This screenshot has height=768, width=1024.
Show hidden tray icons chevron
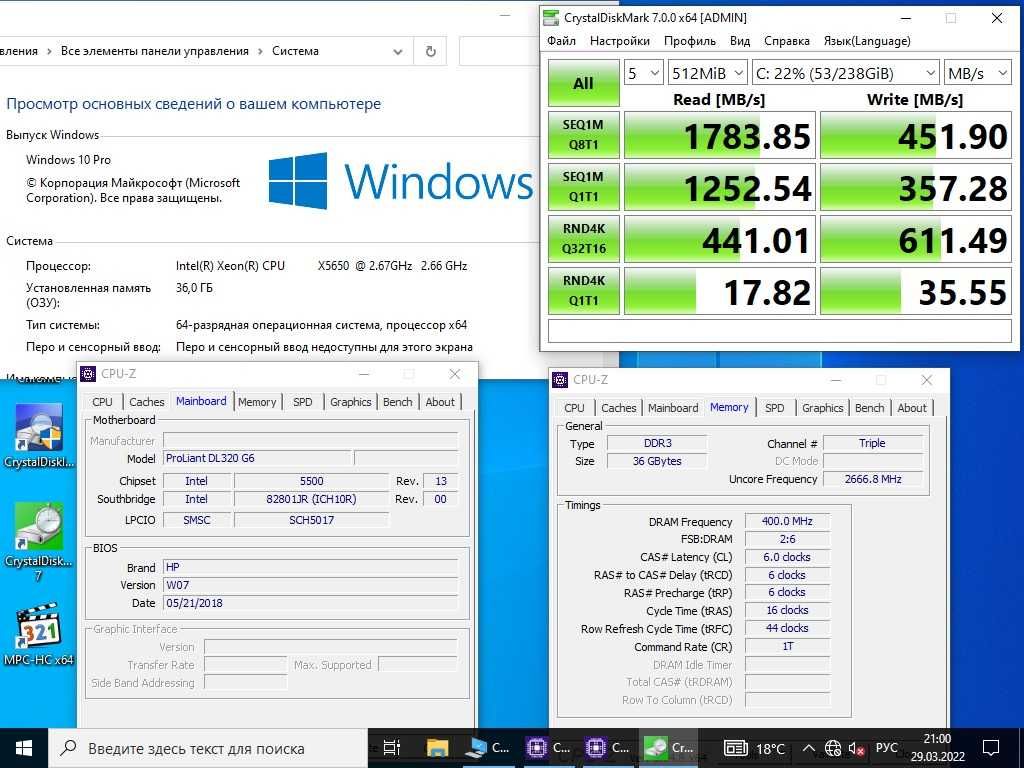[808, 748]
